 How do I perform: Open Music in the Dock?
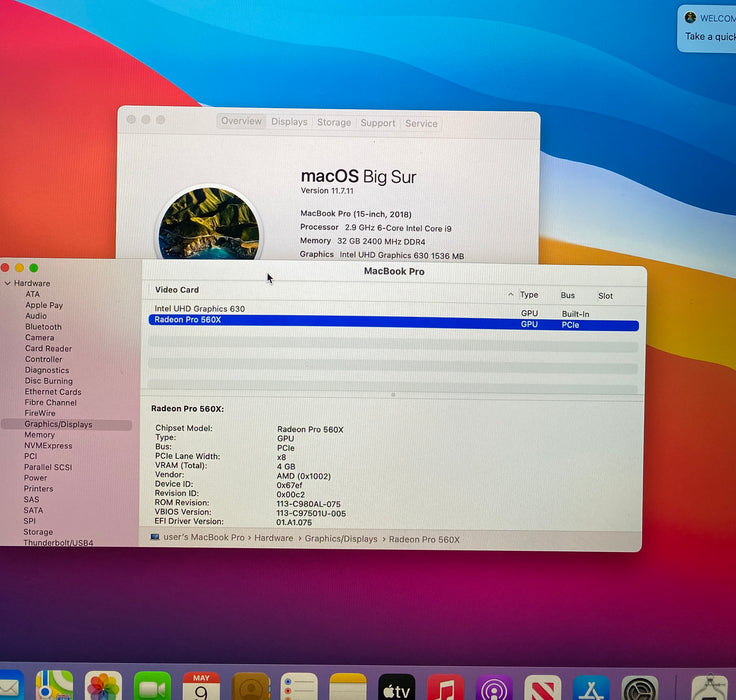pyautogui.click(x=445, y=689)
